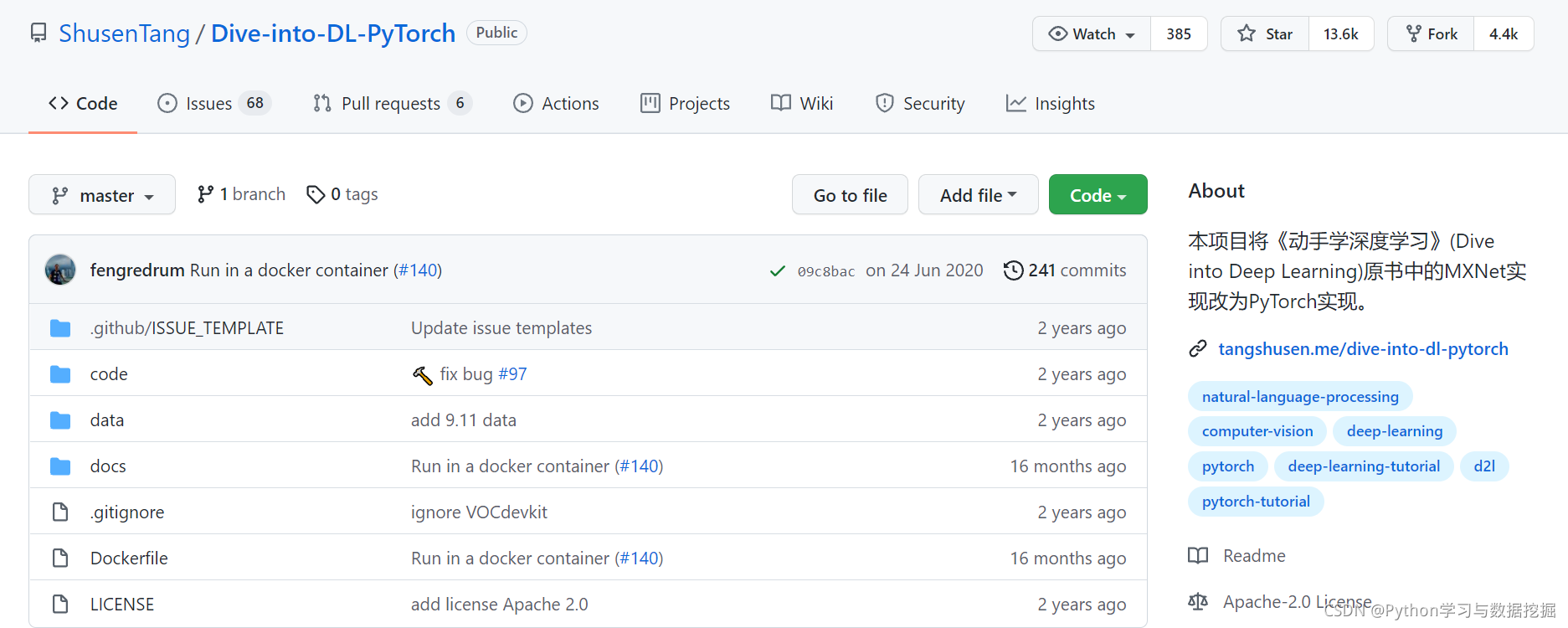Select the pytorch topic tag
Viewport: 1568px width, 628px height.
click(x=1228, y=466)
